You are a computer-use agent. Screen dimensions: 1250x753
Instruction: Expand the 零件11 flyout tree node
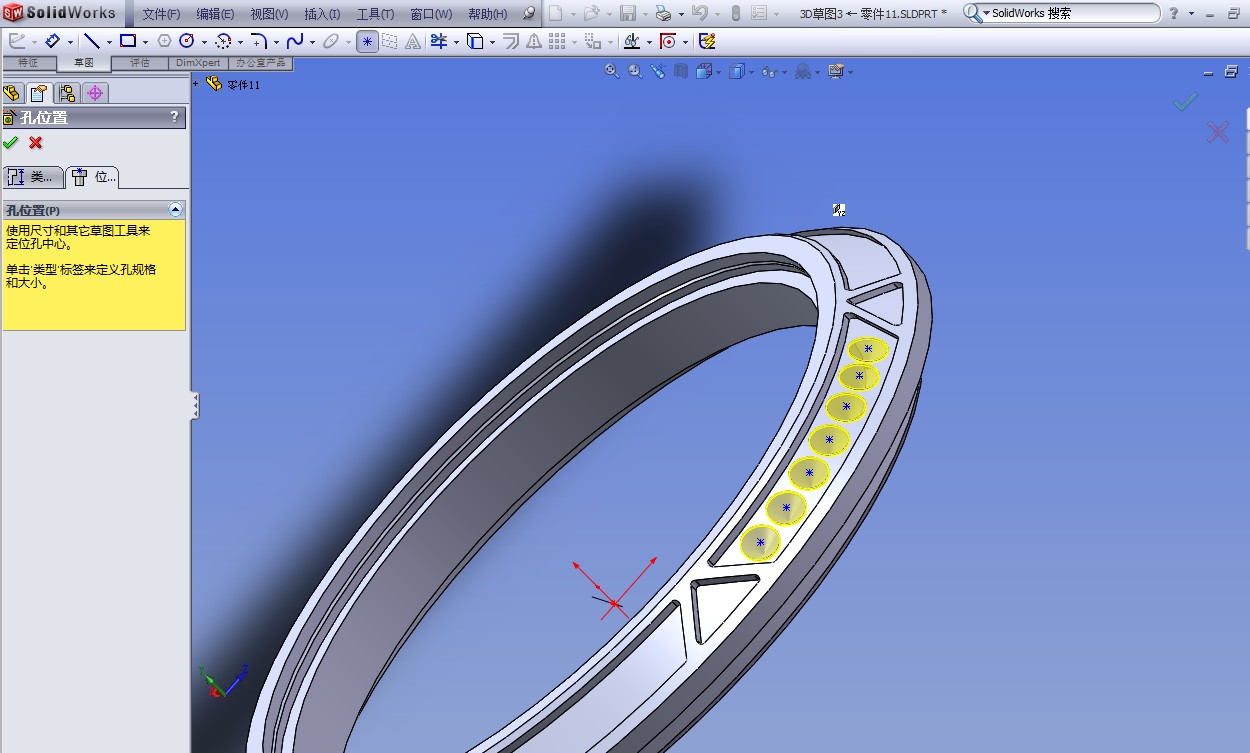pos(196,84)
